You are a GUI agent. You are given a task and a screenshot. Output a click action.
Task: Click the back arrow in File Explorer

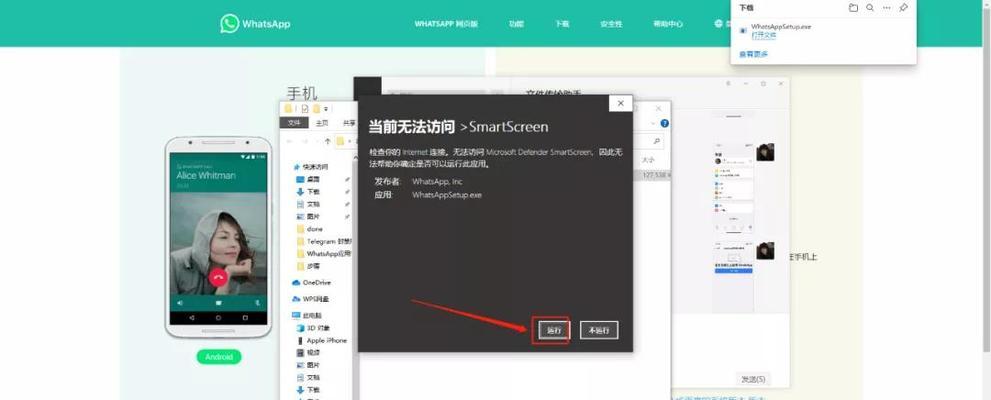(x=288, y=142)
